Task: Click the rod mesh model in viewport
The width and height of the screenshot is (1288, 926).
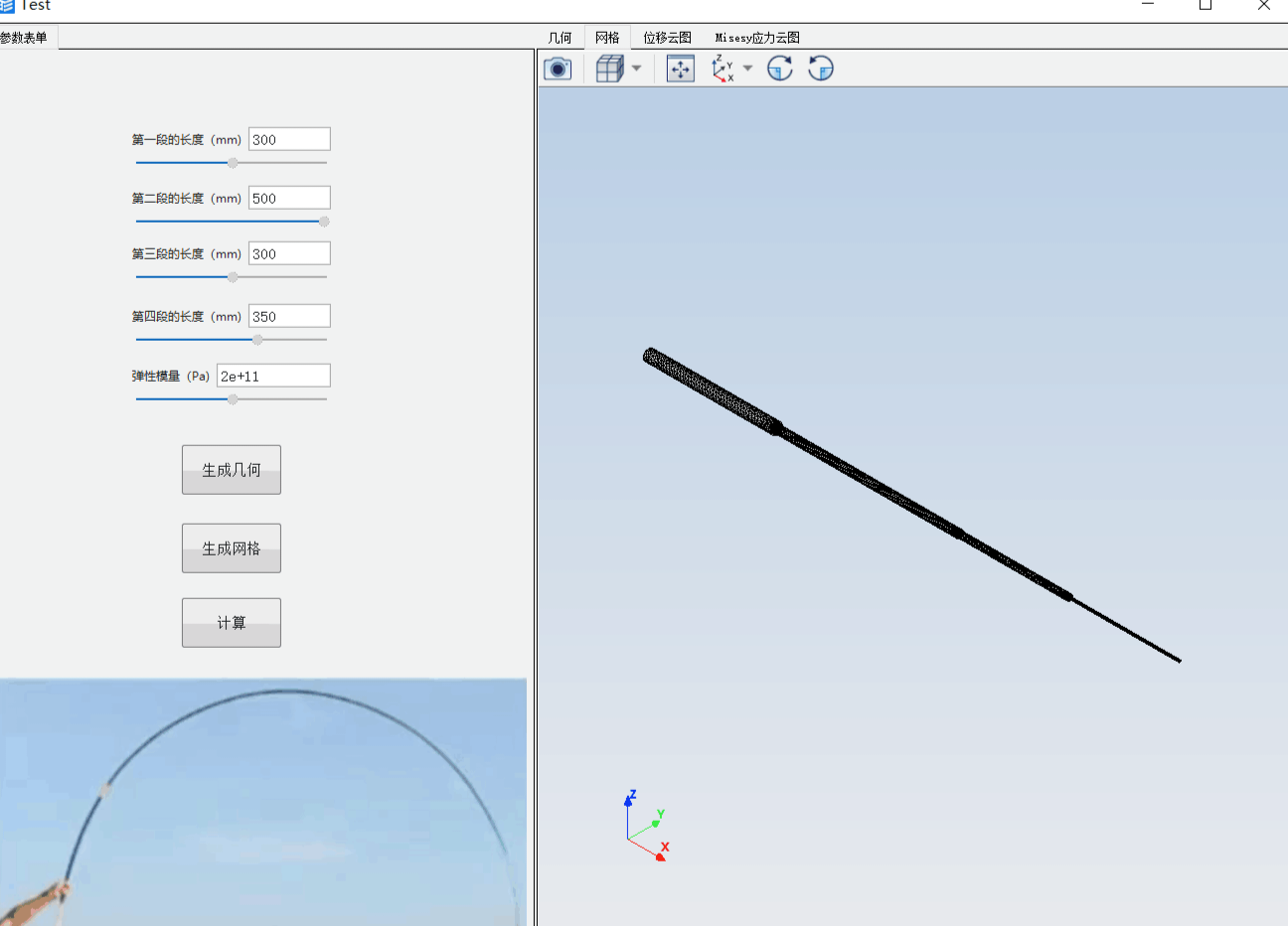Action: [x=910, y=505]
